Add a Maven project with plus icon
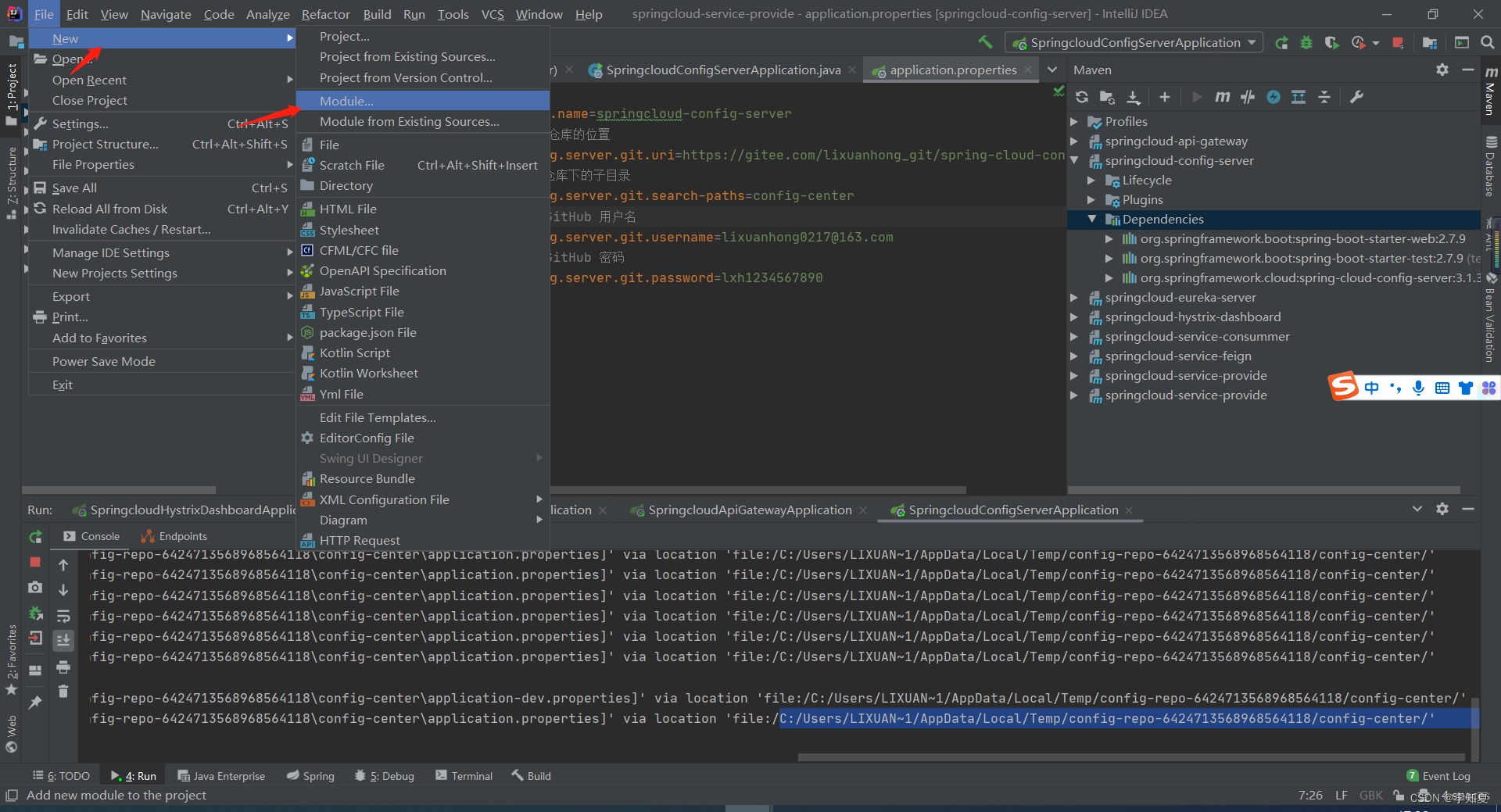This screenshot has height=812, width=1501. pos(1165,97)
